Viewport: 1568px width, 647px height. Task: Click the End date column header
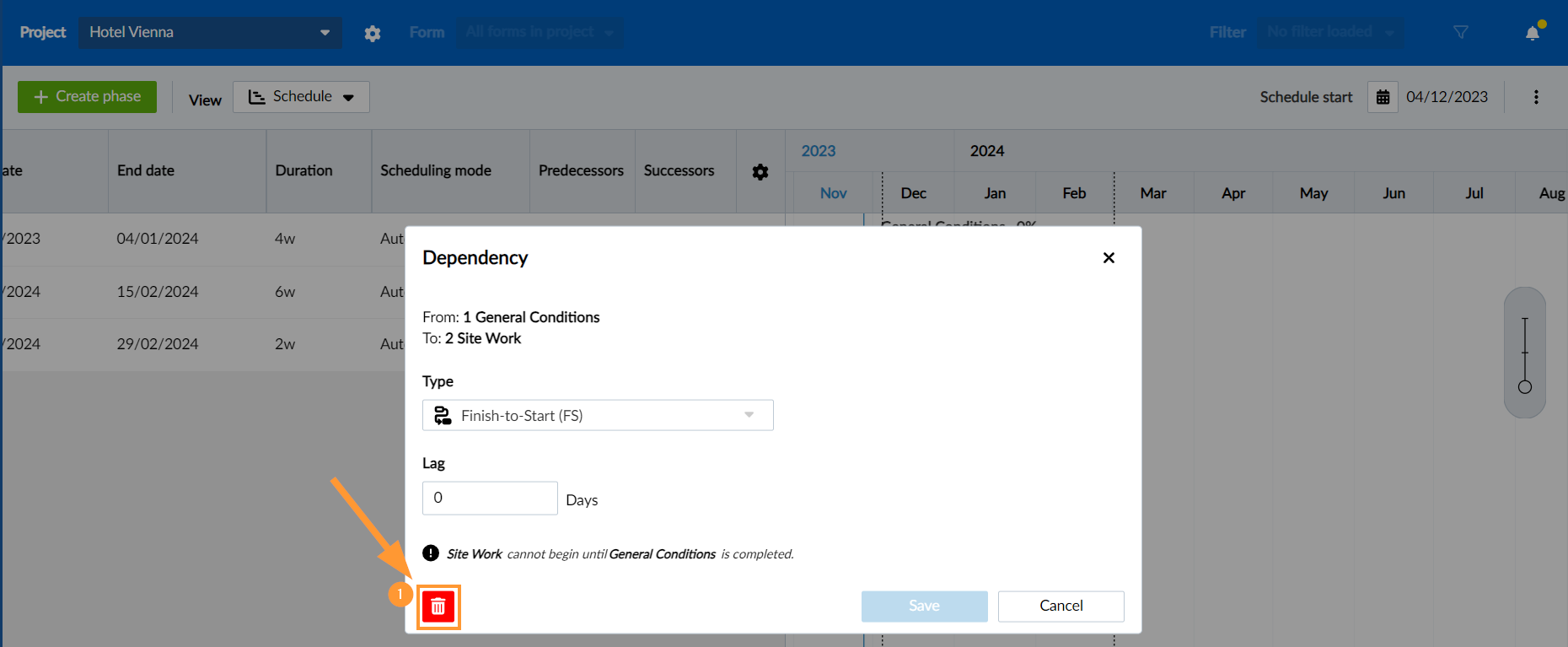click(146, 170)
